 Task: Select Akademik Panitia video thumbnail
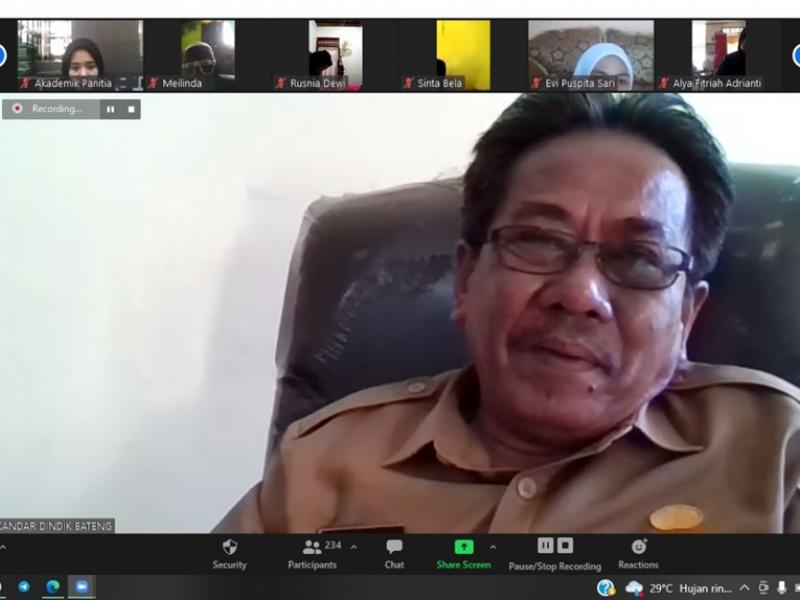click(x=80, y=55)
